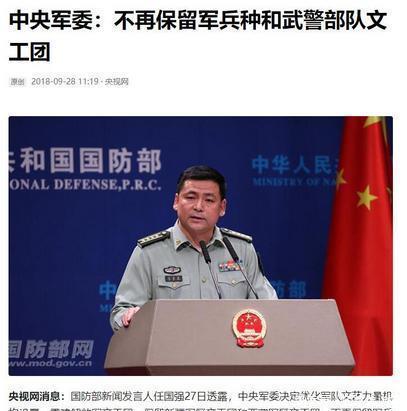Click the national emblem on the podium

pyautogui.click(x=249, y=328)
